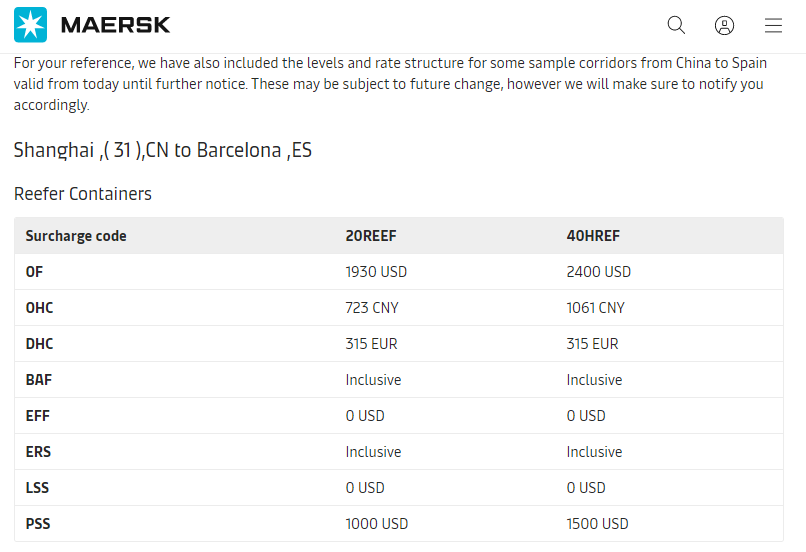Click the Shanghai to Barcelona heading
The height and width of the screenshot is (552, 806).
pyautogui.click(x=162, y=150)
